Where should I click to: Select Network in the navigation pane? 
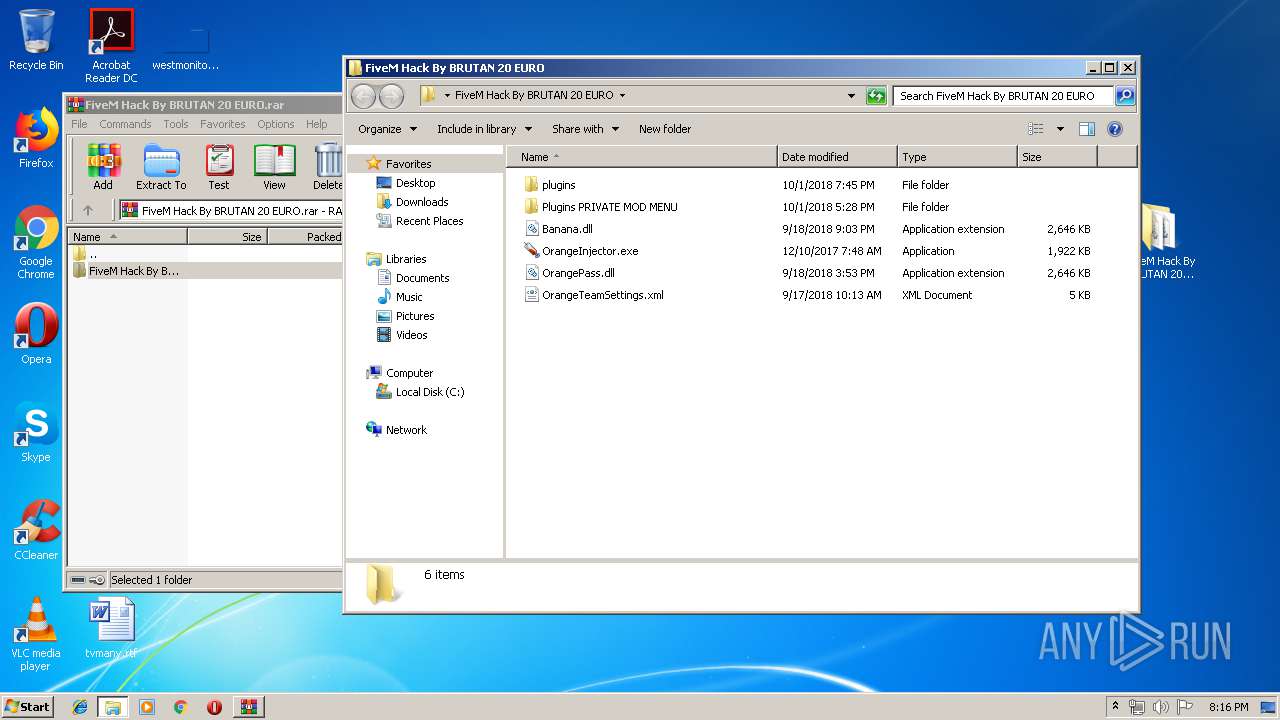(406, 430)
